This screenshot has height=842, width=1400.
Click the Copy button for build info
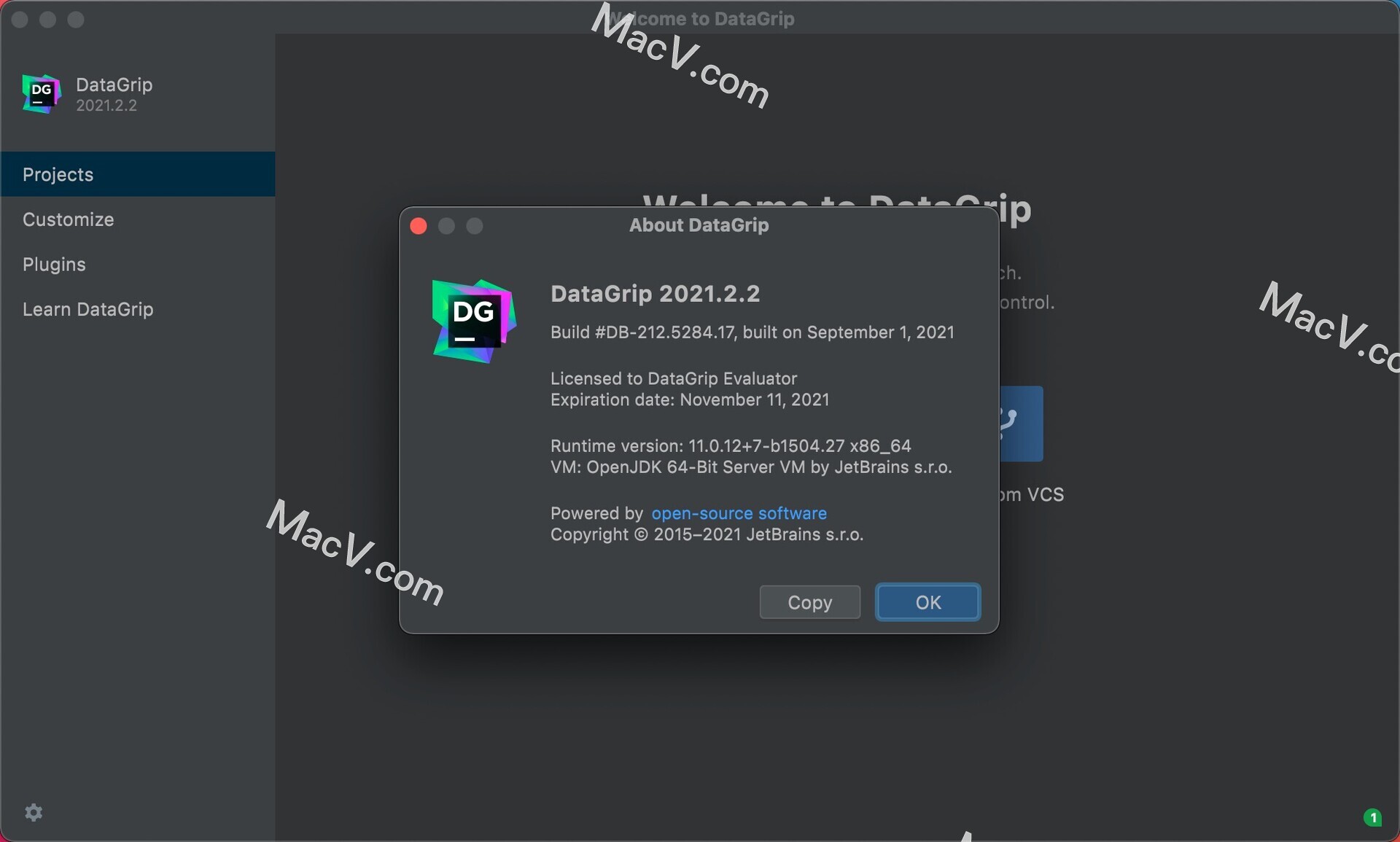point(810,601)
